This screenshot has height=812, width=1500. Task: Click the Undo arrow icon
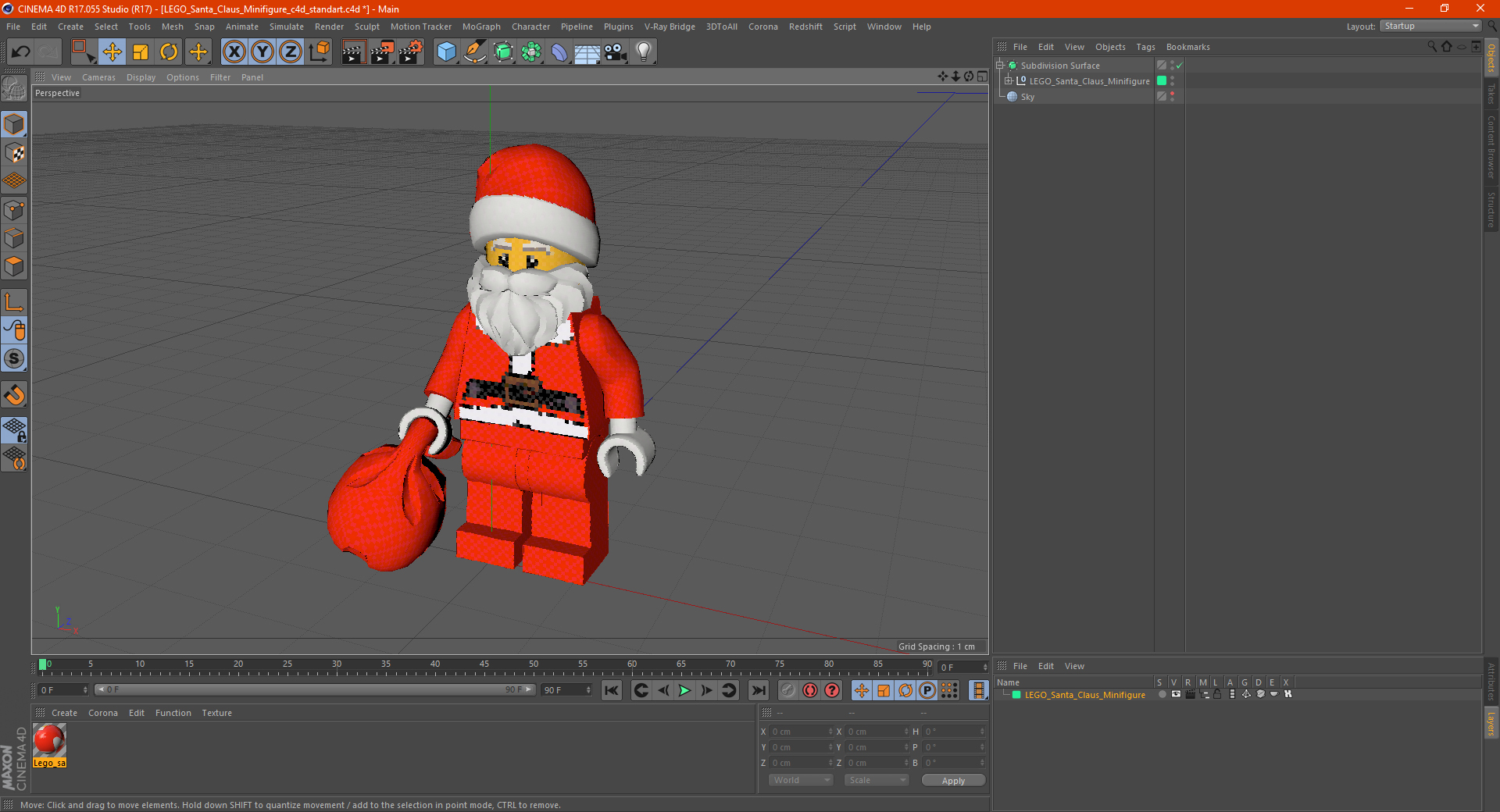(20, 52)
